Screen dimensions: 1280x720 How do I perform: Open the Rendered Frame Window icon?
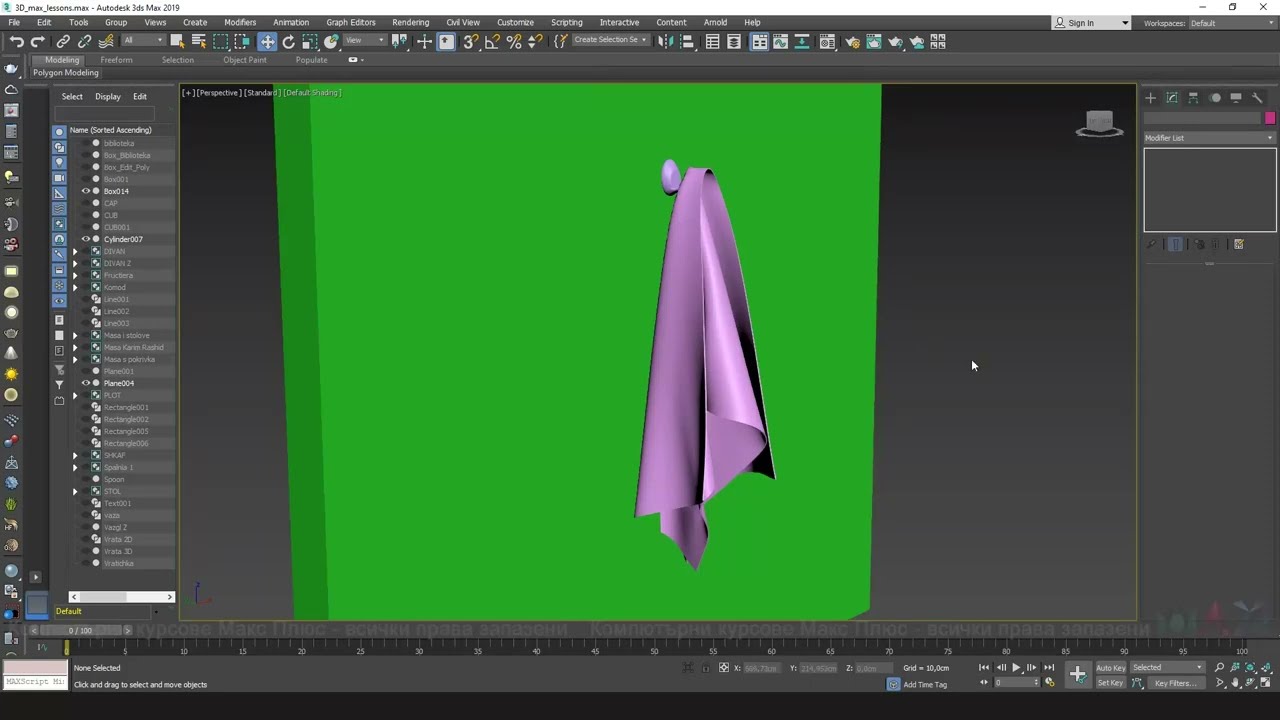pyautogui.click(x=873, y=41)
